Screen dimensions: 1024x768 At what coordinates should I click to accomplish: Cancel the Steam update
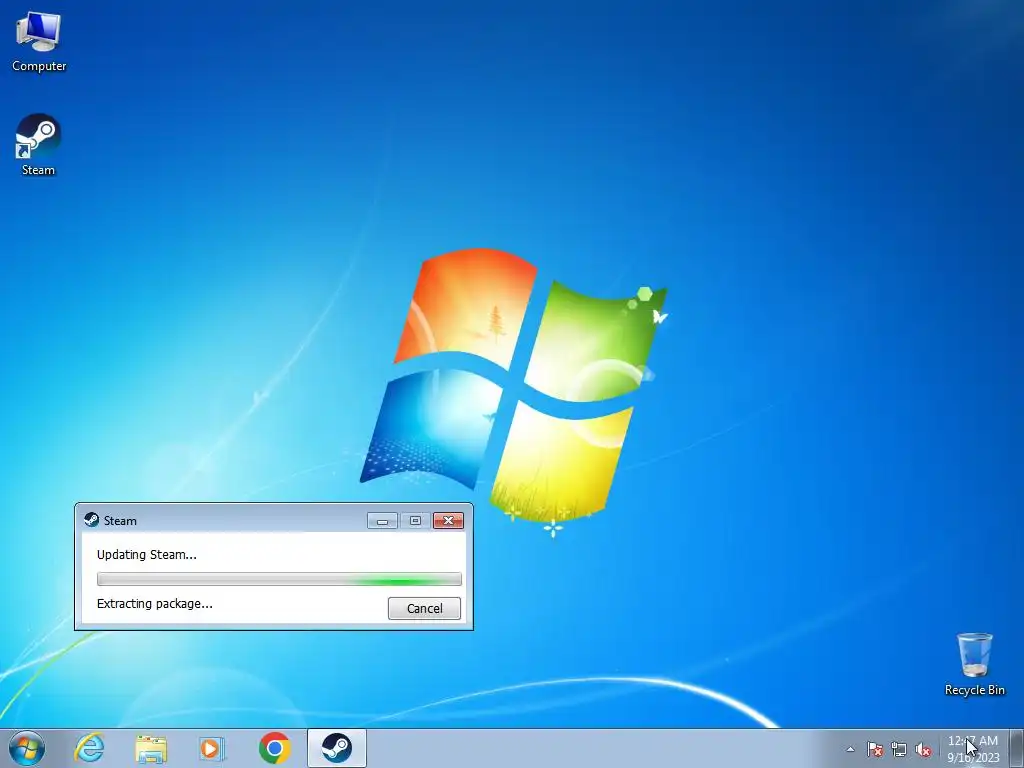[x=424, y=608]
